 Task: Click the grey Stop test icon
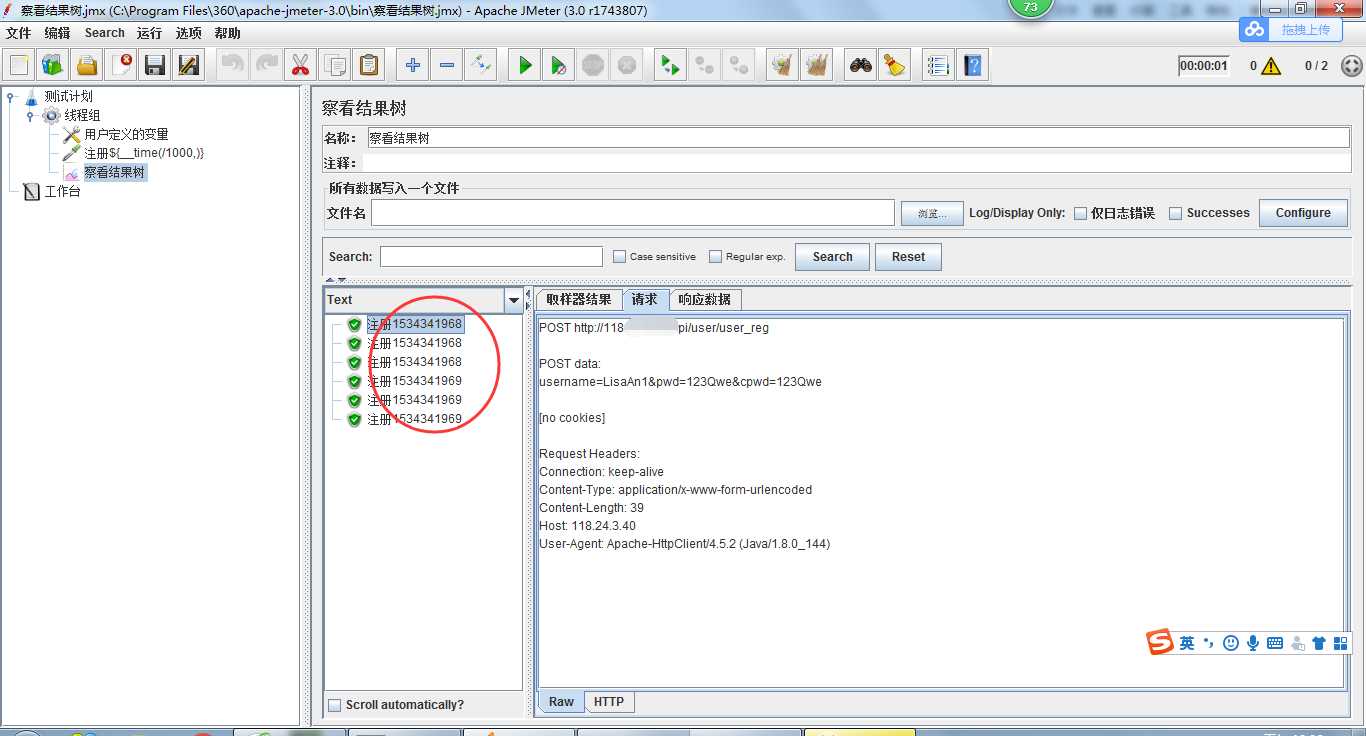click(x=593, y=66)
